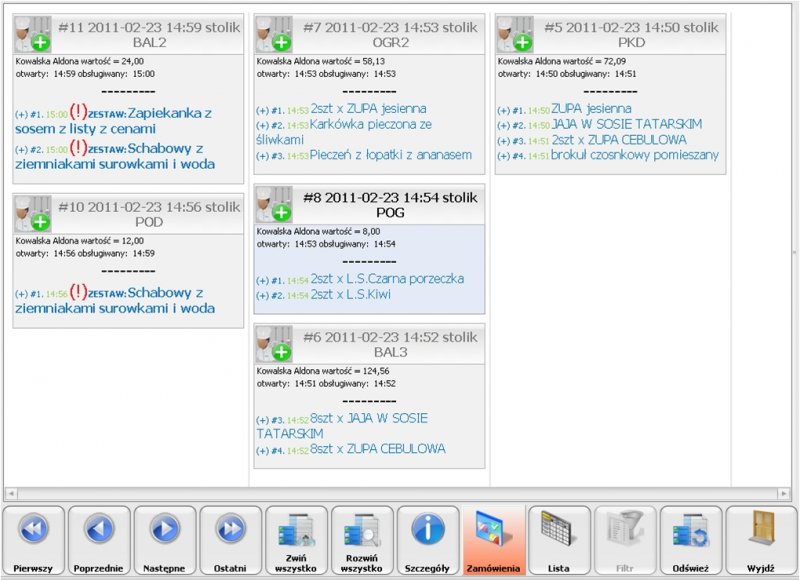Viewport: 800px width, 581px height.
Task: Click chef icon on order #7
Action: (273, 35)
